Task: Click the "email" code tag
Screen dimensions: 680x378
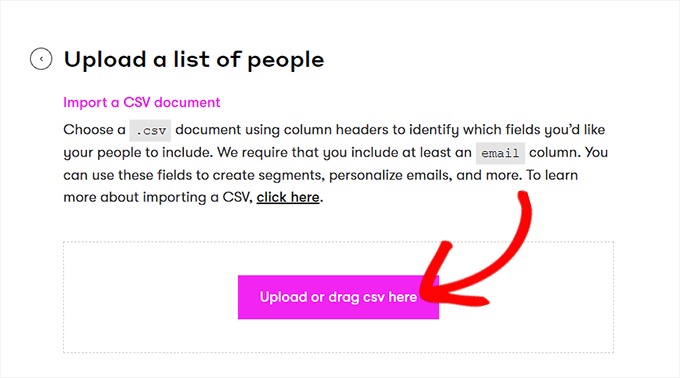Action: click(500, 153)
